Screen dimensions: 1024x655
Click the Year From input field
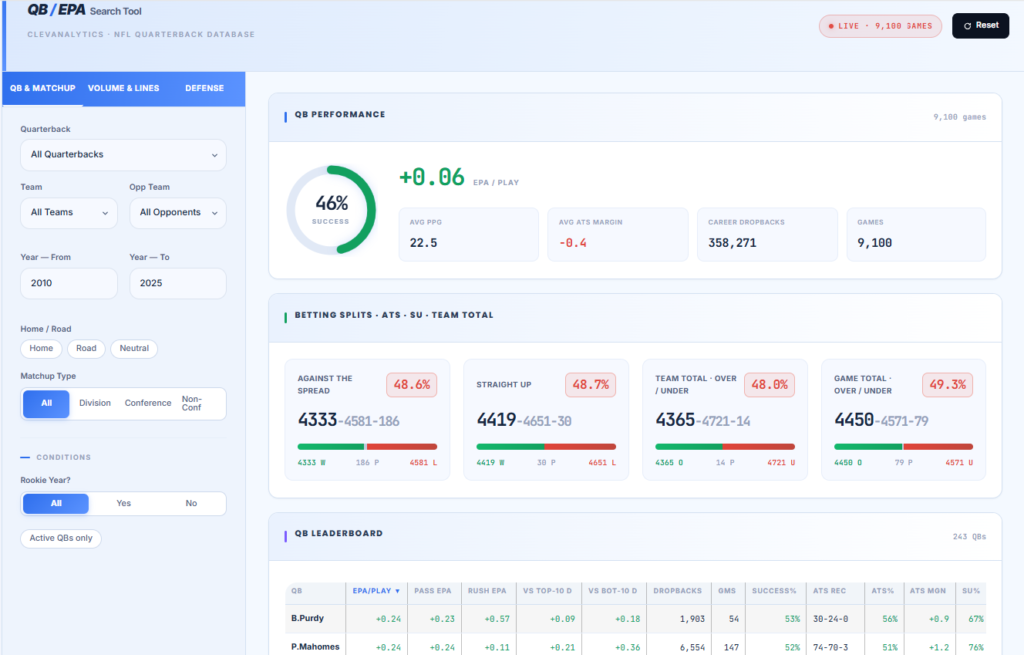click(69, 283)
